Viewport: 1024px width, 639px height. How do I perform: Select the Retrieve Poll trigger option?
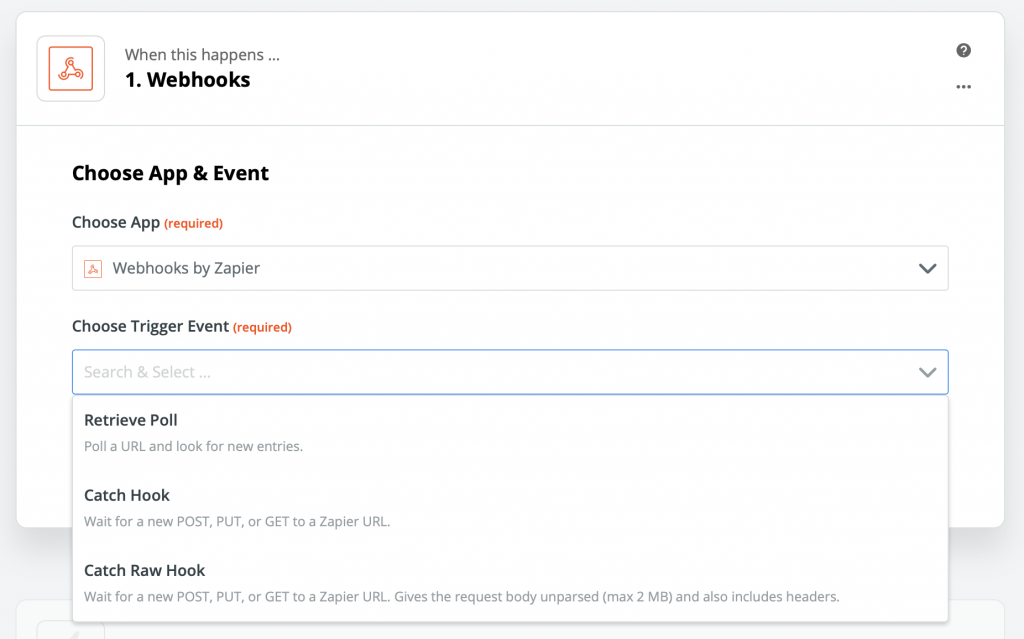click(x=510, y=433)
